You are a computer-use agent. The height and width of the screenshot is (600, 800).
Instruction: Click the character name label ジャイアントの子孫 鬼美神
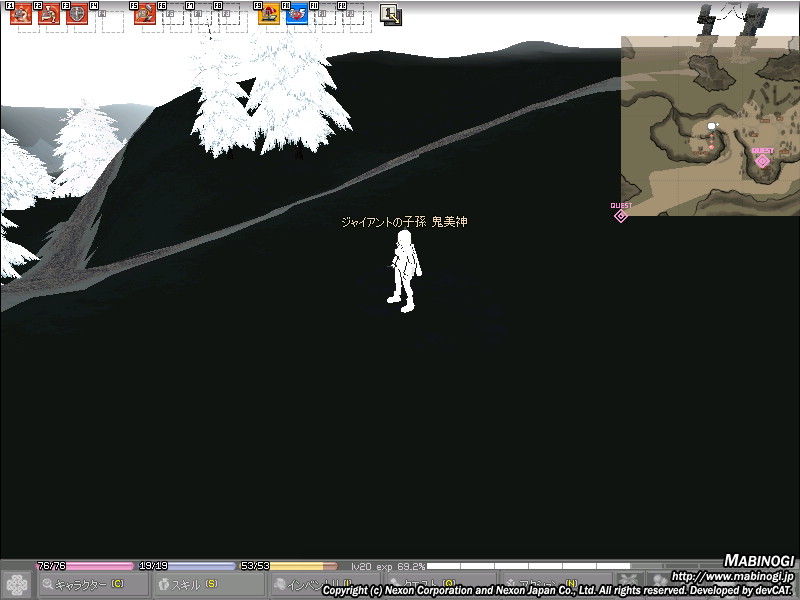click(x=404, y=222)
